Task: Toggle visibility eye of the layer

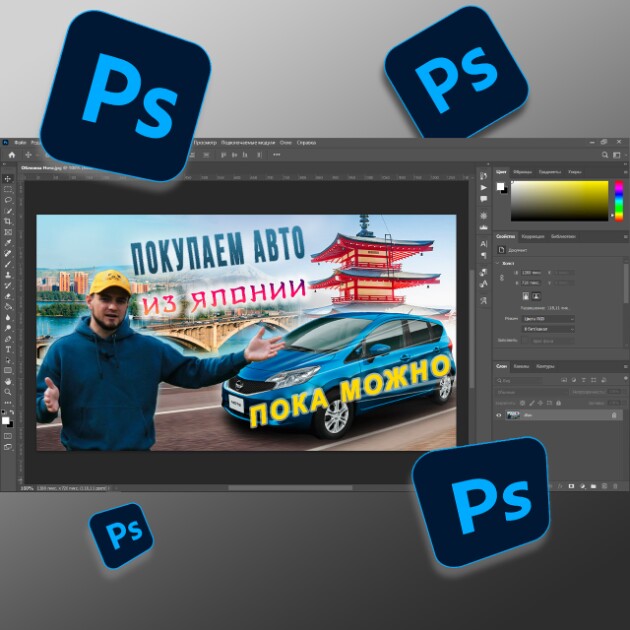Action: [499, 415]
